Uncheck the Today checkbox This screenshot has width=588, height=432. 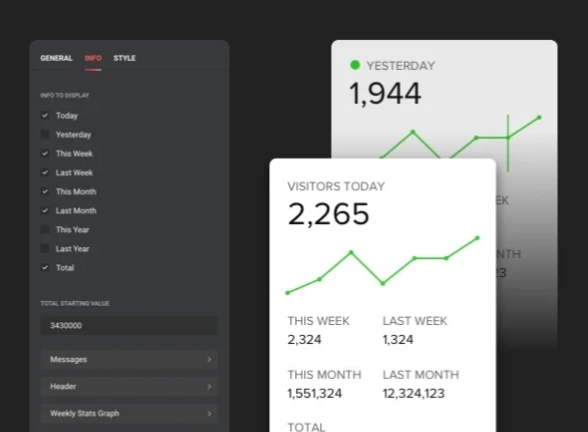pyautogui.click(x=45, y=116)
